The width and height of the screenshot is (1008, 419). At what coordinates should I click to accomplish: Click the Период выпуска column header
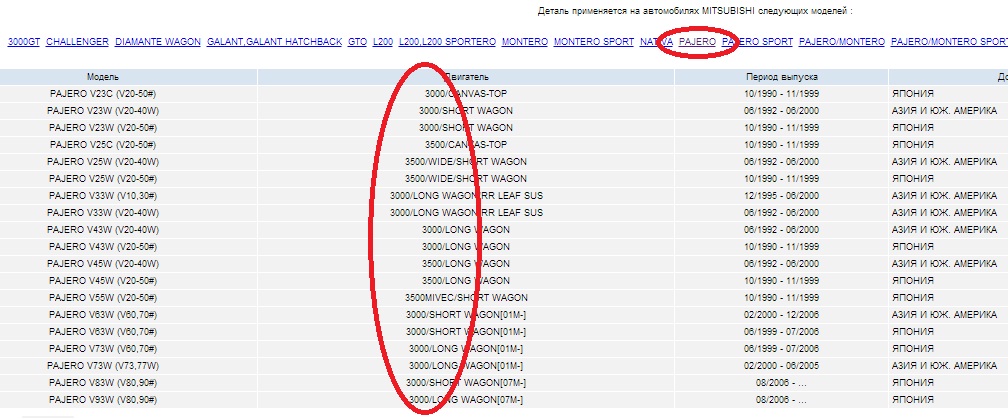click(782, 76)
